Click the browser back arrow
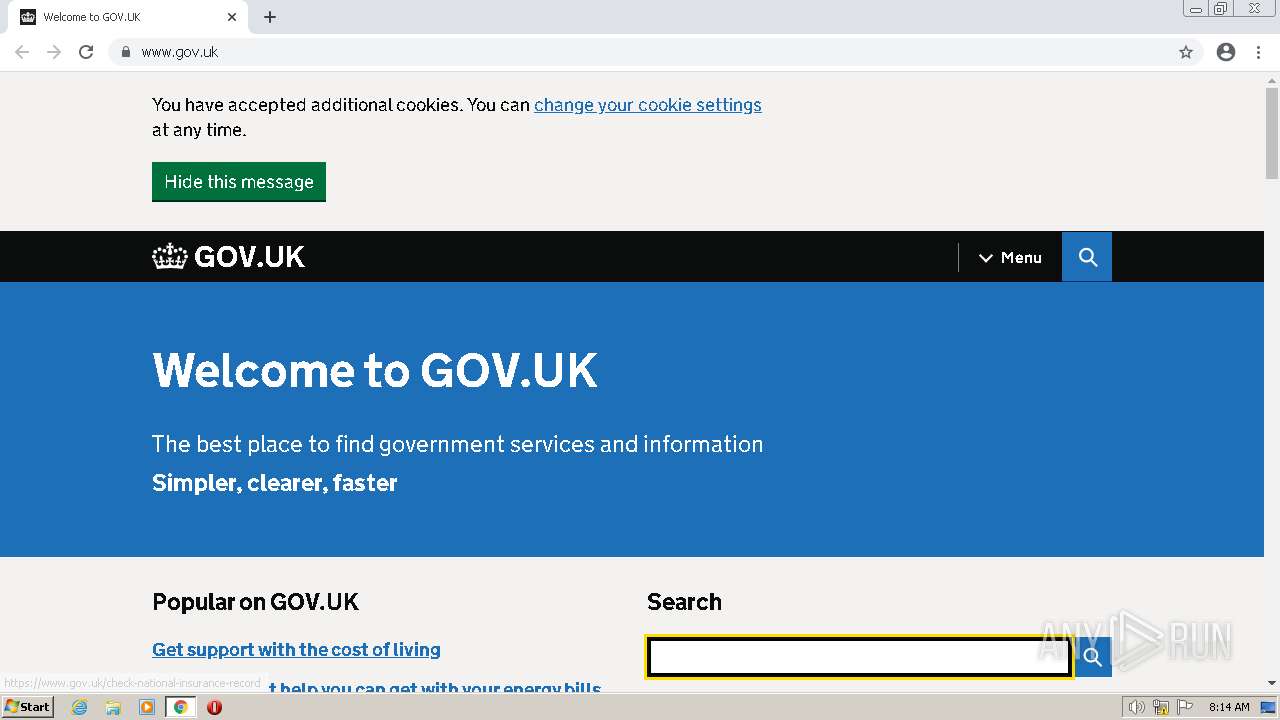 (x=22, y=52)
